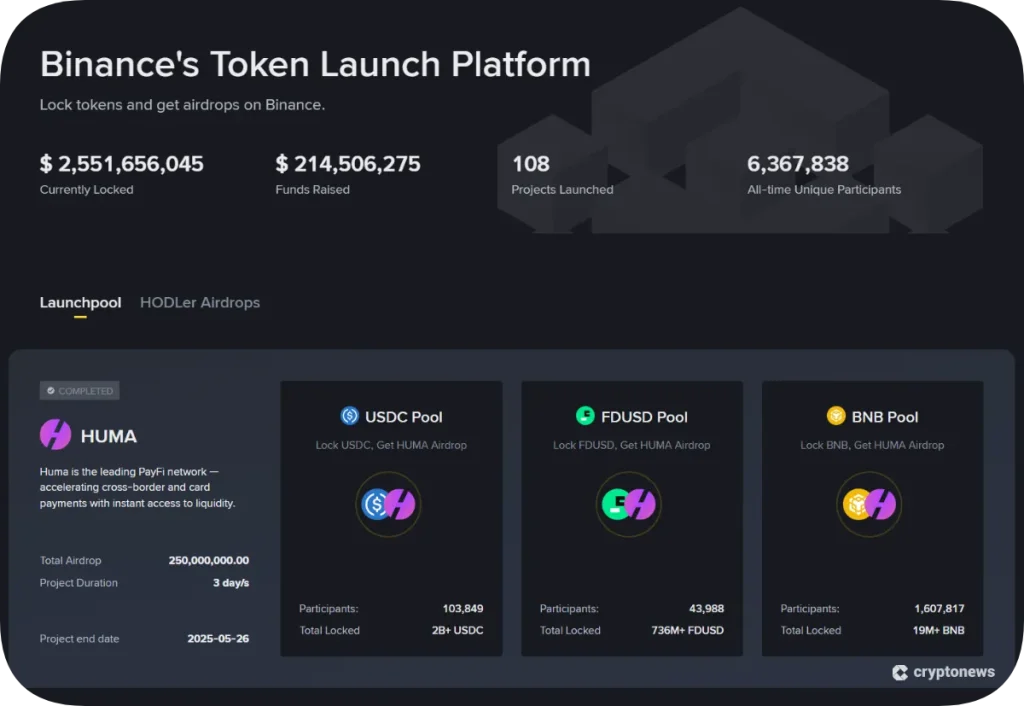The width and height of the screenshot is (1024, 706).
Task: Open the USDC Pool card title
Action: coord(404,417)
